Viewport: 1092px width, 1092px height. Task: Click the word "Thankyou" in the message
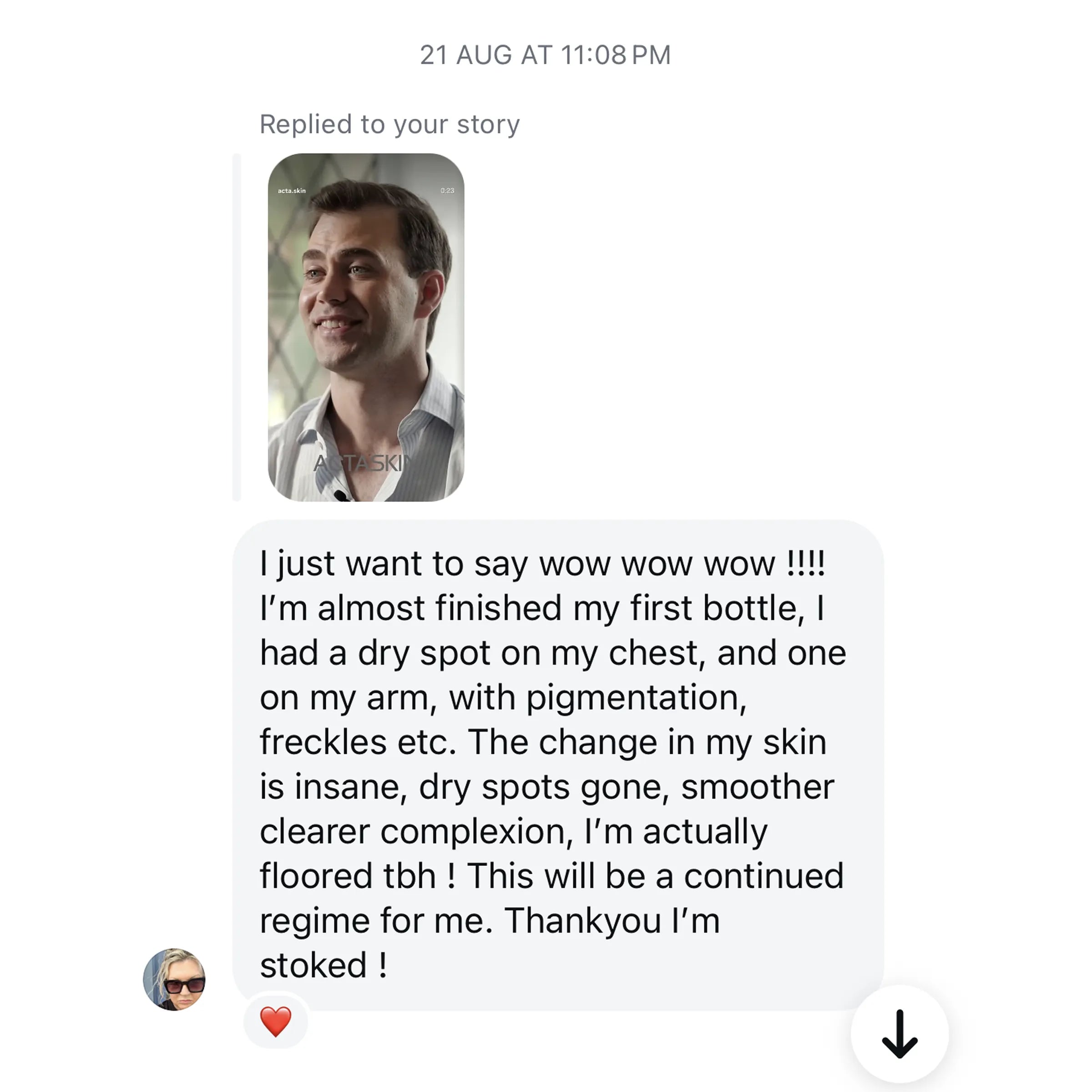pyautogui.click(x=582, y=921)
